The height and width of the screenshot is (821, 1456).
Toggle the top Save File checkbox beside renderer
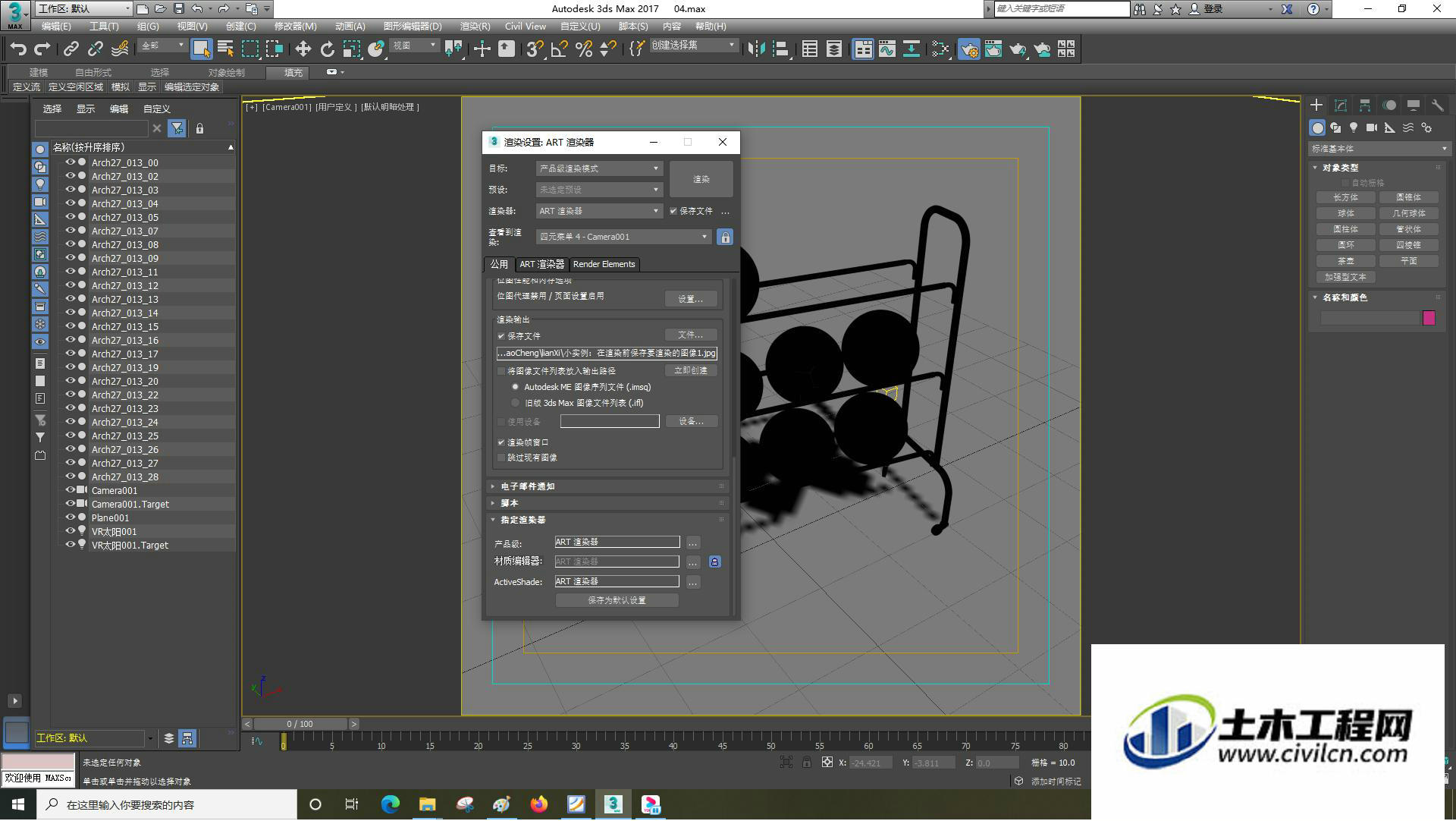coord(673,212)
